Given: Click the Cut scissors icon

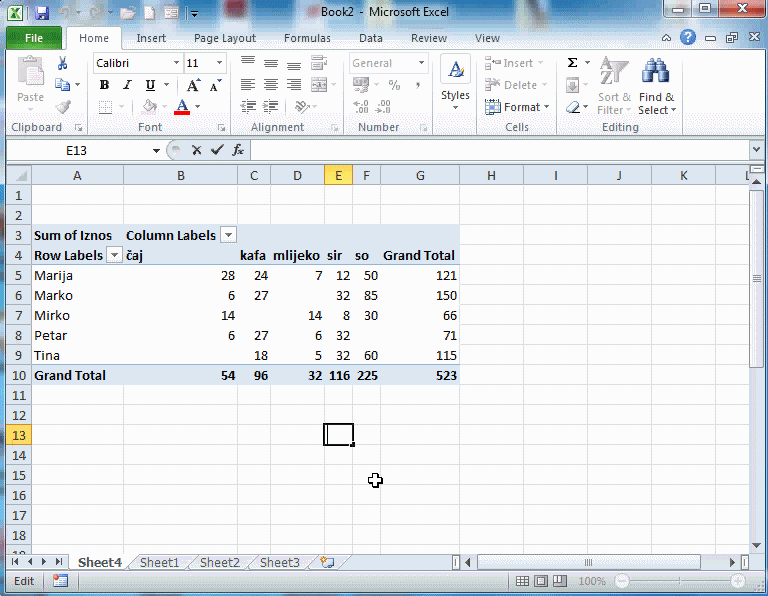Looking at the screenshot, I should coord(63,63).
